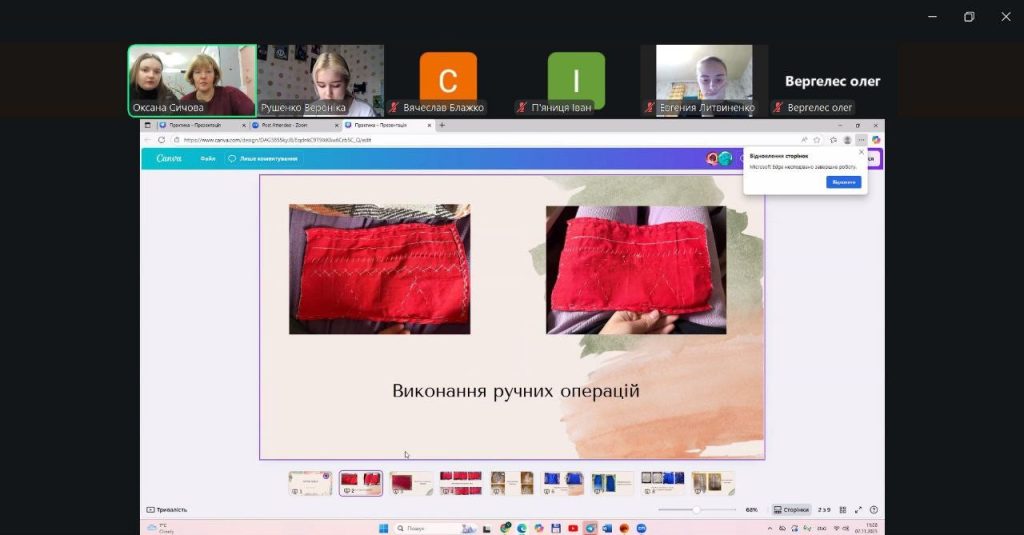The image size is (1024, 535).
Task: Open grid view of slides
Action: click(842, 510)
